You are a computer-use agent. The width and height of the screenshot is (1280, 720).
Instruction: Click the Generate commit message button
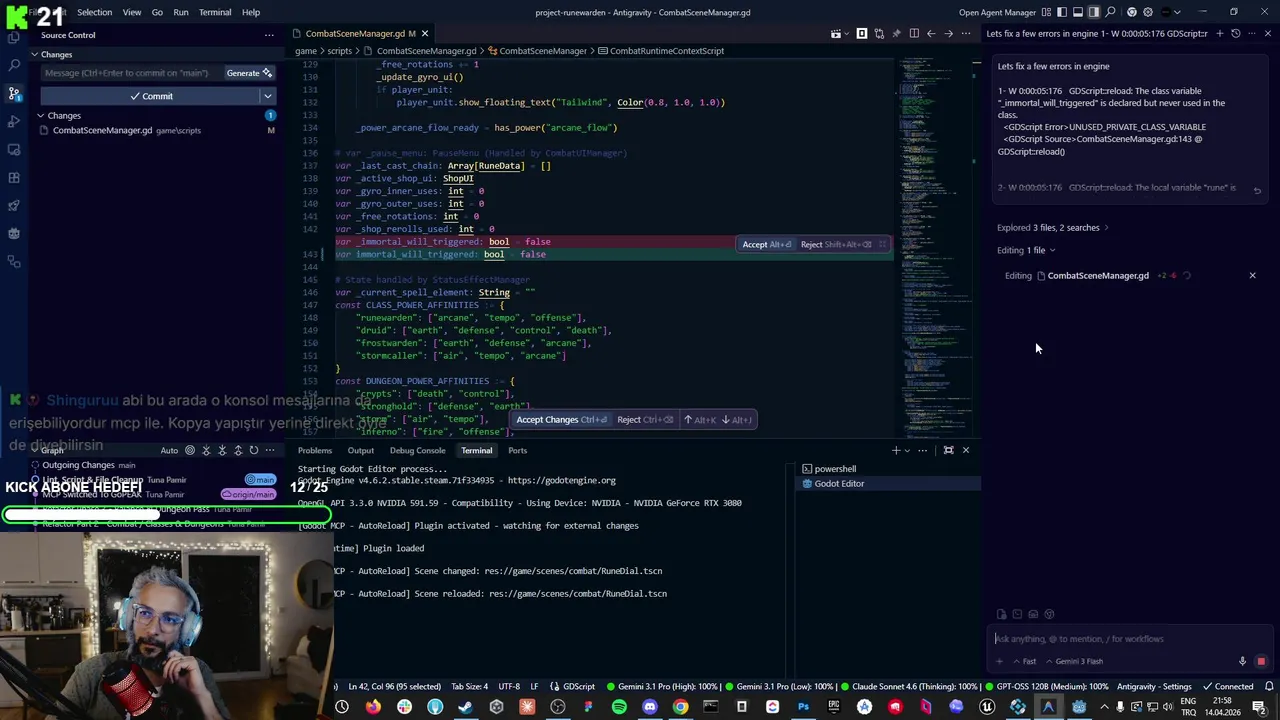click(249, 73)
